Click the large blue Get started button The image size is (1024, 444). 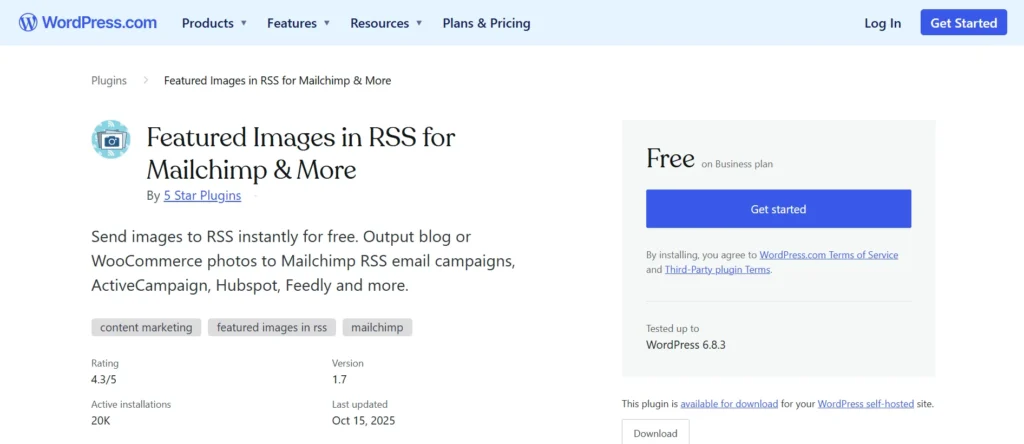point(778,209)
